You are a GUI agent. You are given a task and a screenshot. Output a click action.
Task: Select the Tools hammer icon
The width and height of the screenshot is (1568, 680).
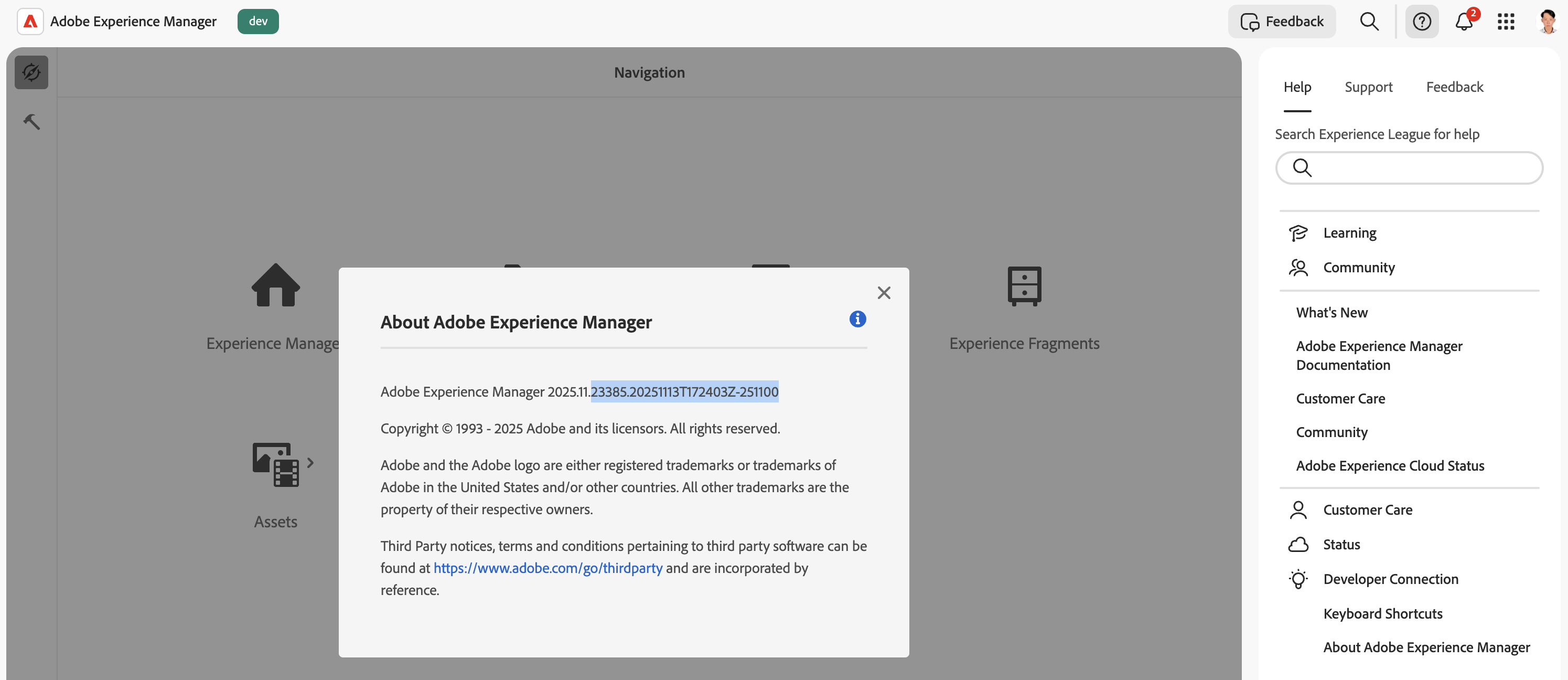(31, 122)
